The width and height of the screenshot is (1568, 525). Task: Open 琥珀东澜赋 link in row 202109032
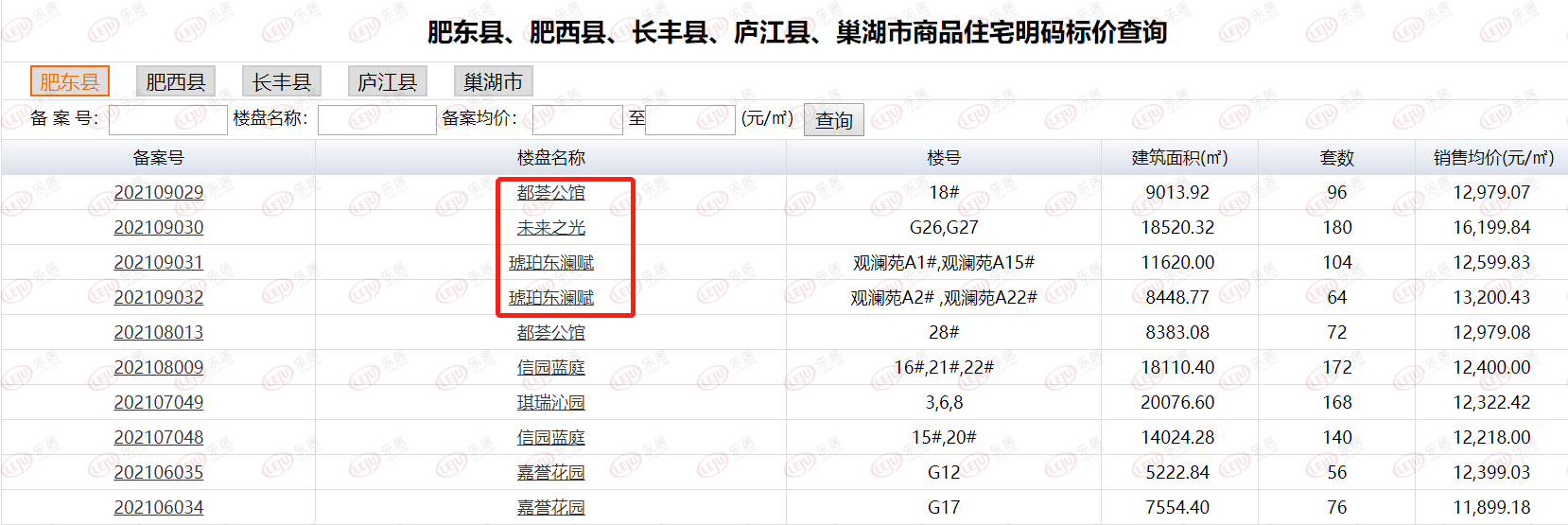551,297
